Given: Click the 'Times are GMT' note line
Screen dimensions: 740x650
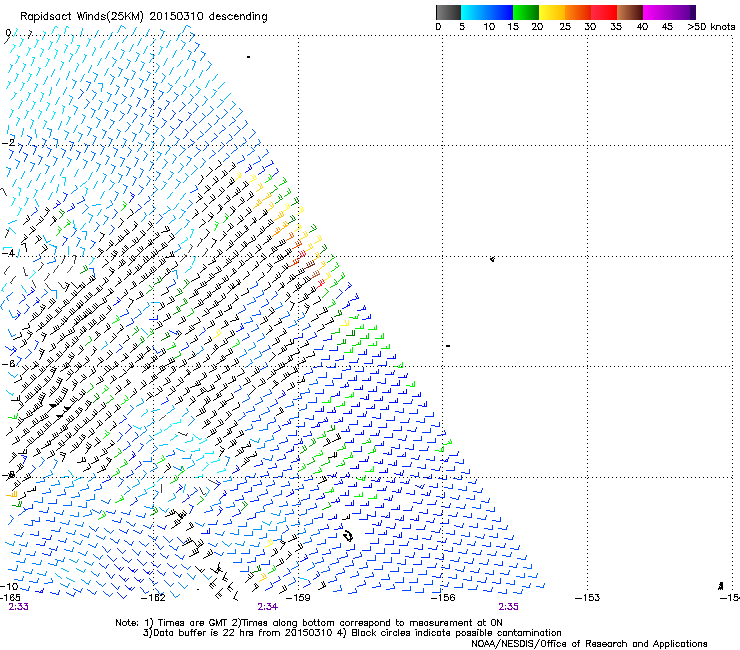Looking at the screenshot, I should [x=309, y=623].
